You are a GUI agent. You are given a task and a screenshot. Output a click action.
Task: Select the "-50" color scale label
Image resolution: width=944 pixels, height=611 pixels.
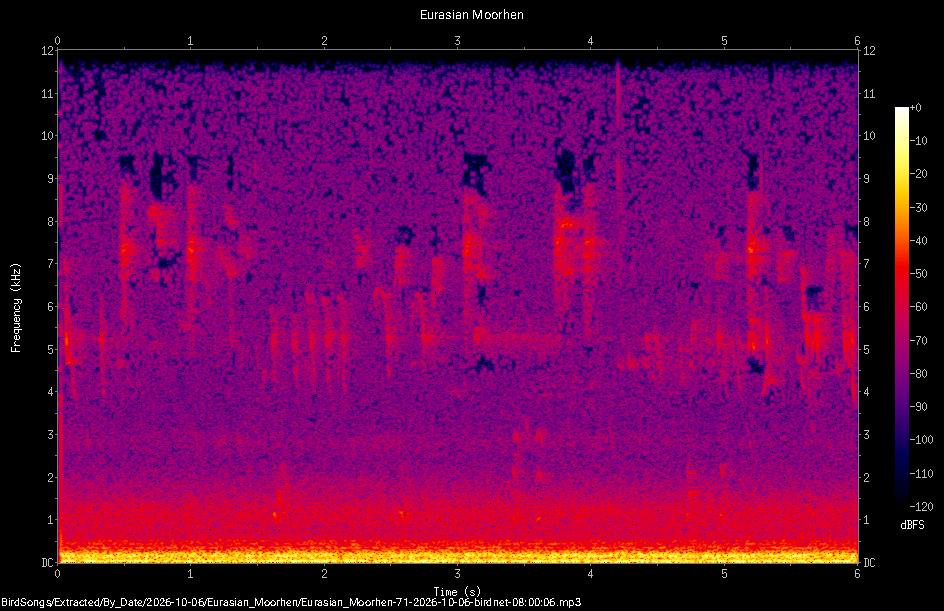919,274
